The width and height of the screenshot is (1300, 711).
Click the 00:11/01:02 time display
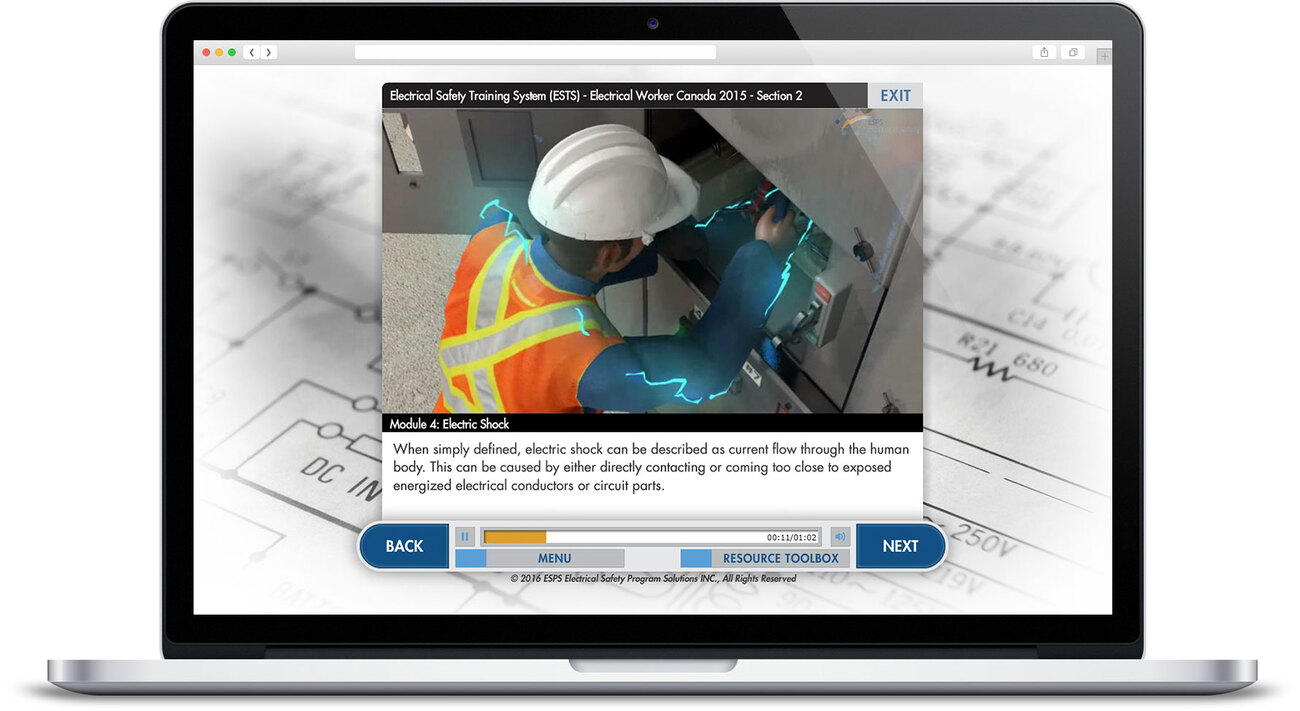pos(792,538)
